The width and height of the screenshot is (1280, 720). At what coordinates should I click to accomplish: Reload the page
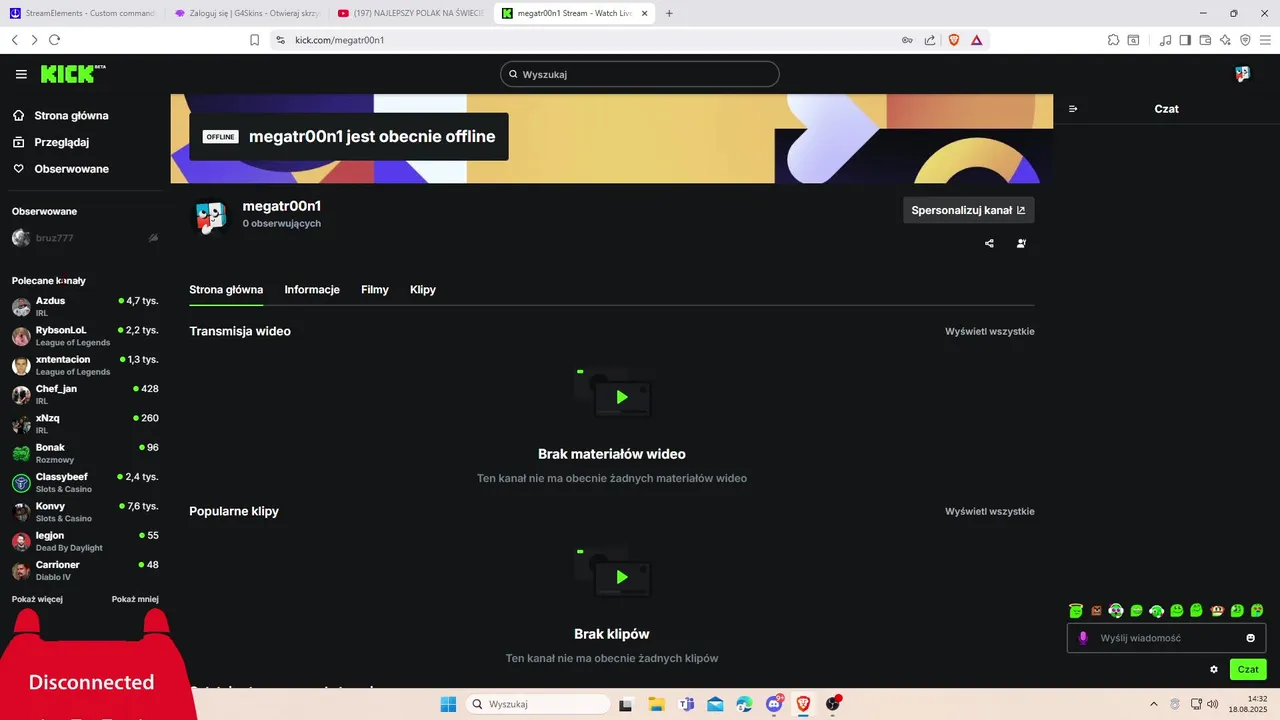click(54, 40)
